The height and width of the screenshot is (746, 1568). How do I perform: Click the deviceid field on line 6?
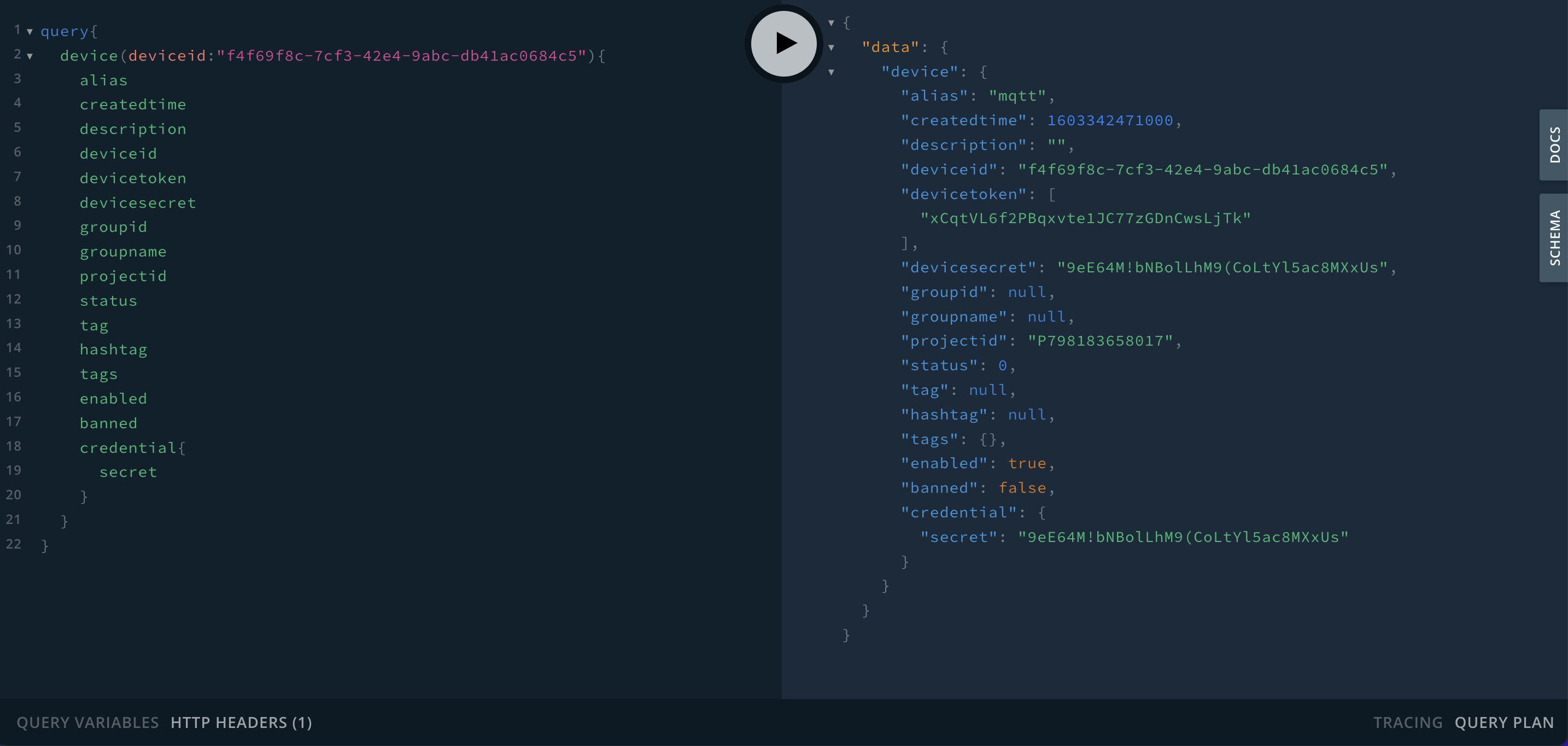click(118, 154)
